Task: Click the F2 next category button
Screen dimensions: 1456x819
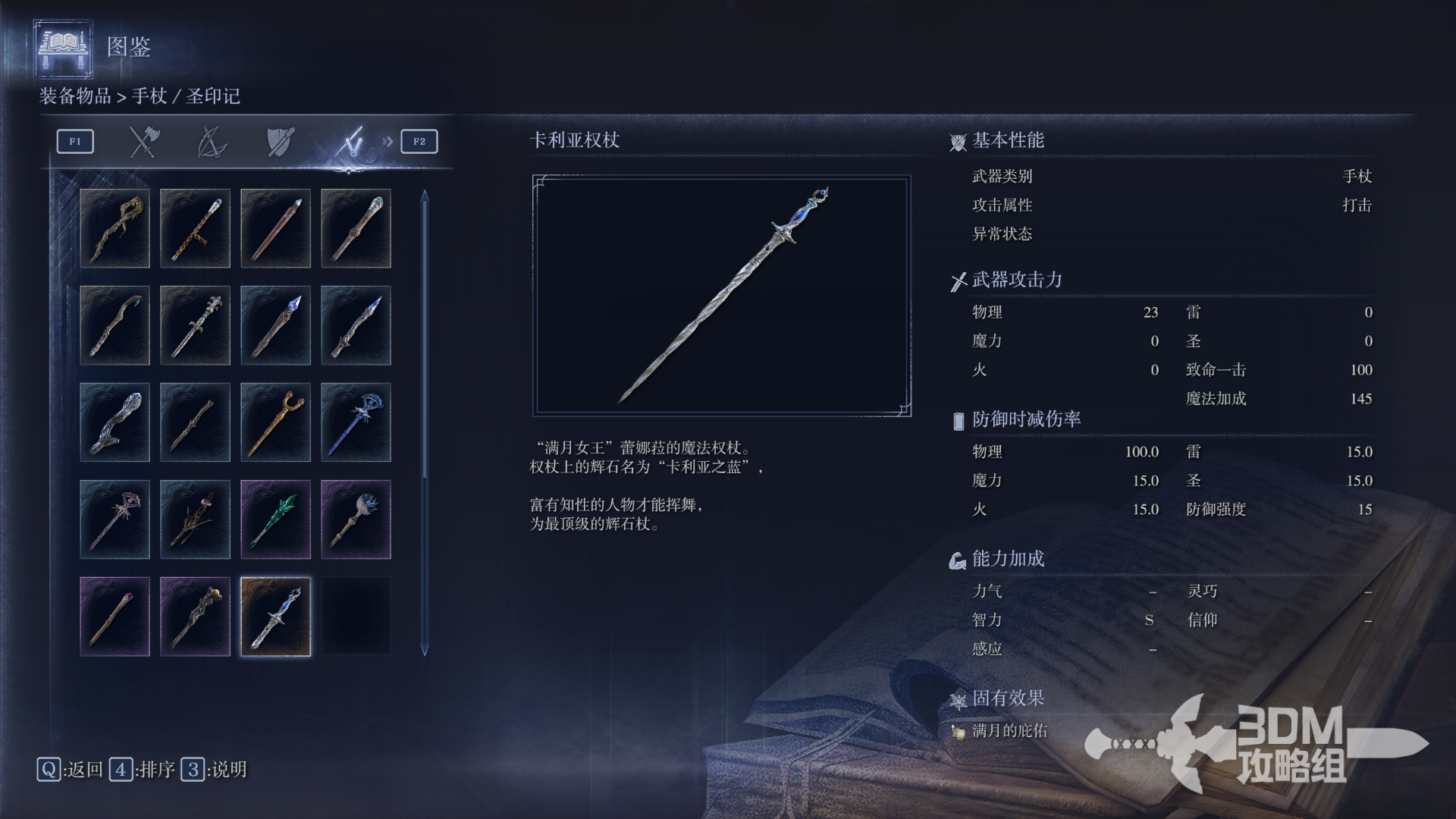Action: 419,142
